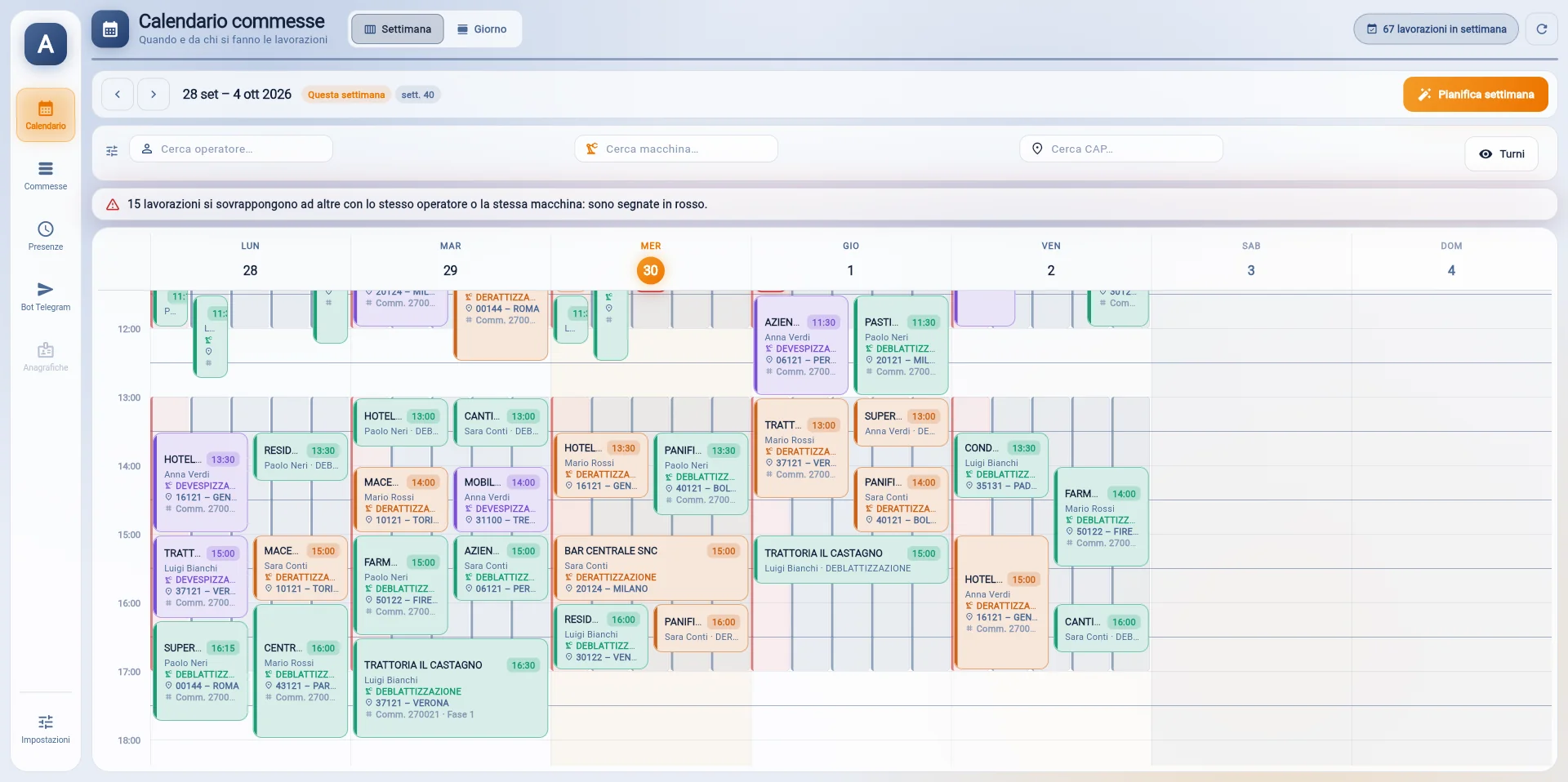This screenshot has width=1568, height=782.
Task: Refresh the calendar with reload icon
Action: 1542,29
